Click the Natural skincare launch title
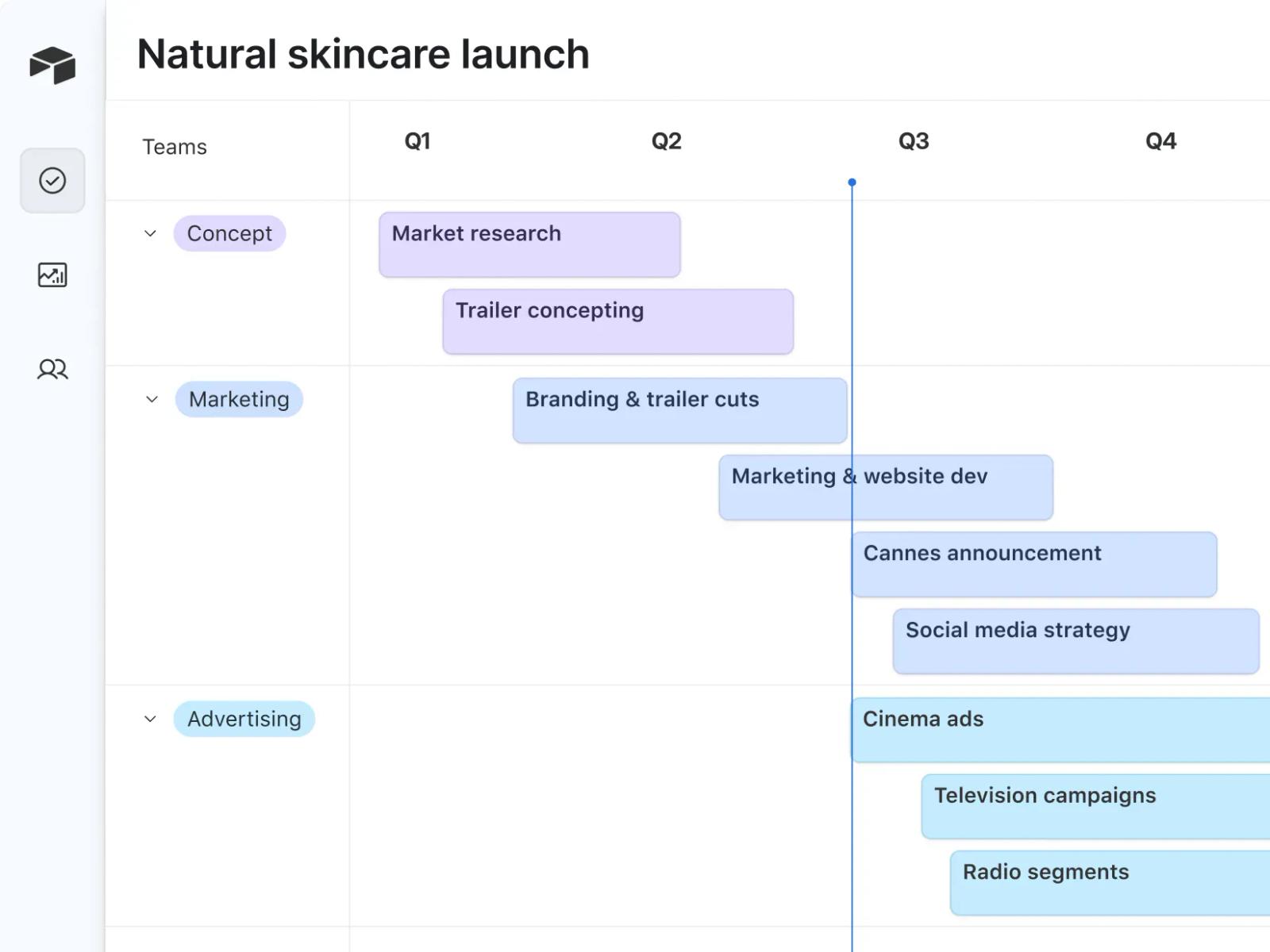Screen dimensions: 1270x952 tap(364, 54)
